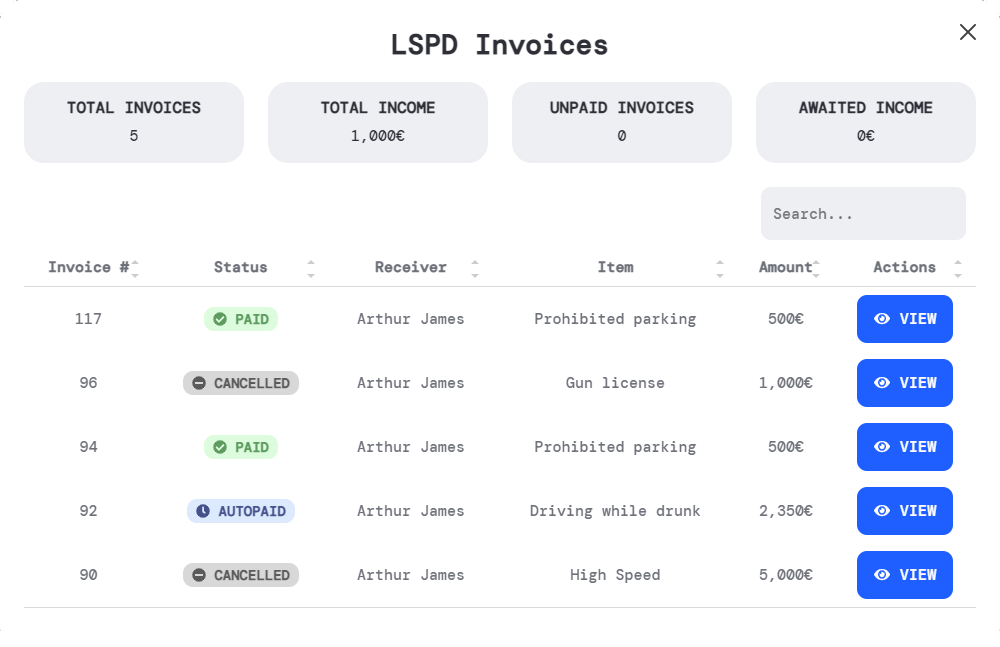1000x647 pixels.
Task: Sort by Receiver column sort arrows
Action: 475,268
